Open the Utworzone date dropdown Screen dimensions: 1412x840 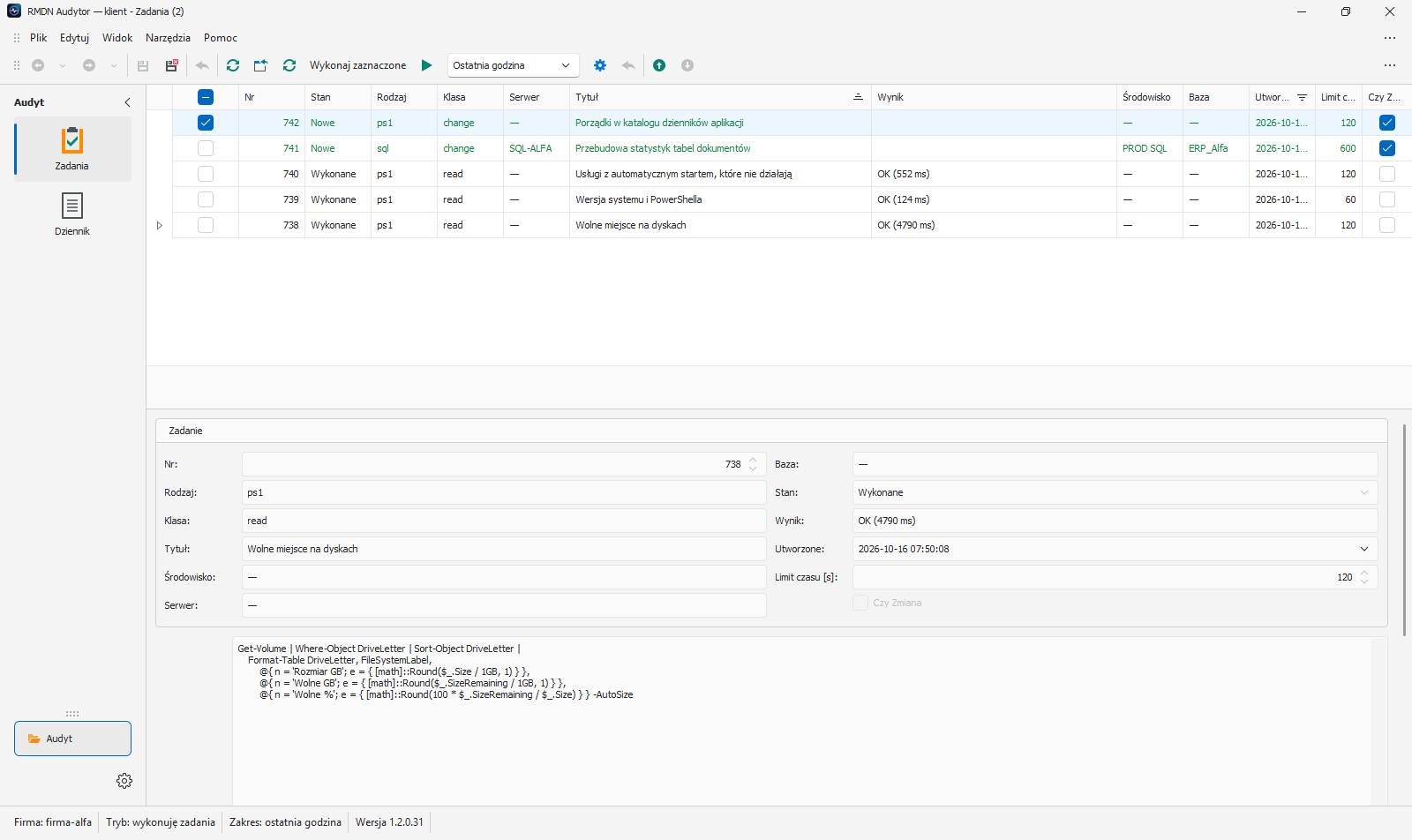1364,549
